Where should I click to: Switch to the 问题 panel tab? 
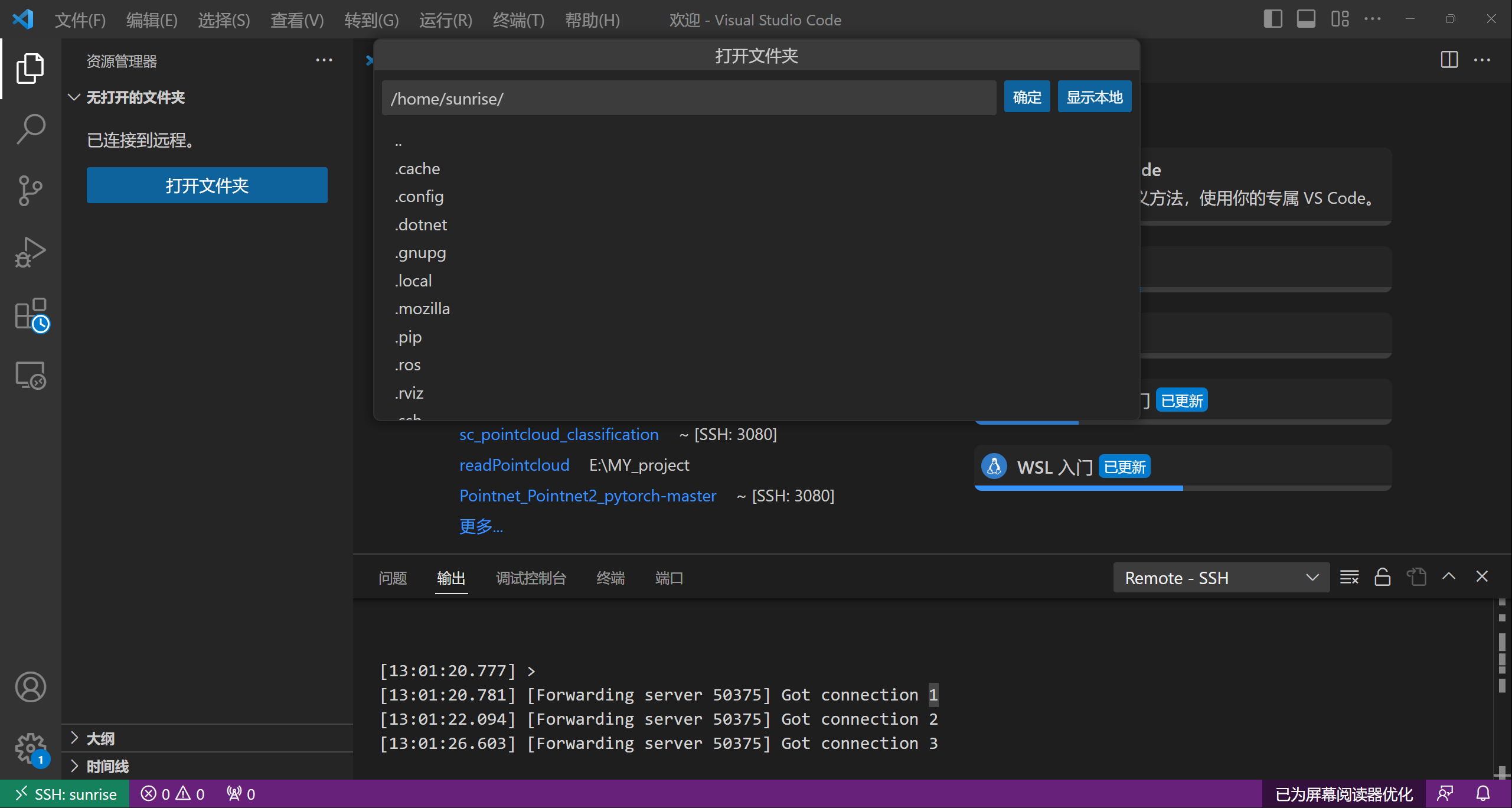[x=393, y=578]
